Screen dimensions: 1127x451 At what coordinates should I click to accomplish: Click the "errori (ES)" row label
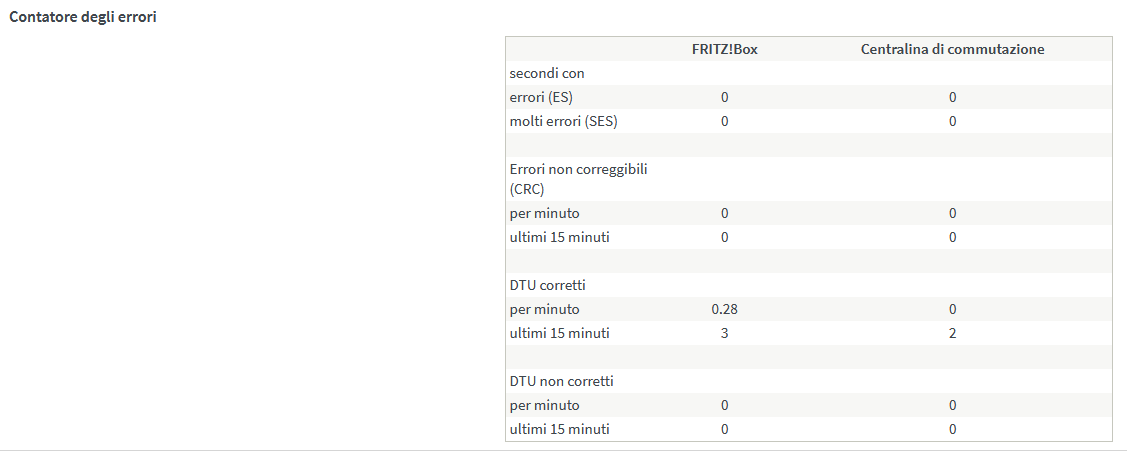click(541, 97)
